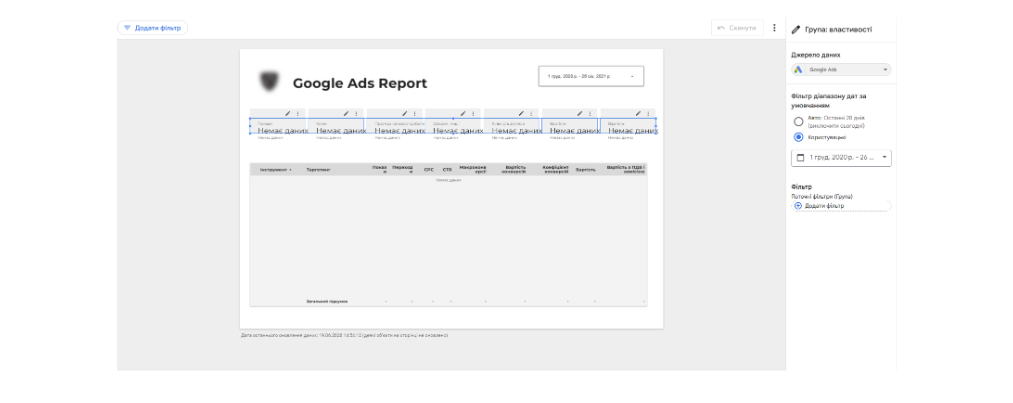Click the Загальний підсумок totals row label
This screenshot has width=1013, height=403.
click(327, 302)
